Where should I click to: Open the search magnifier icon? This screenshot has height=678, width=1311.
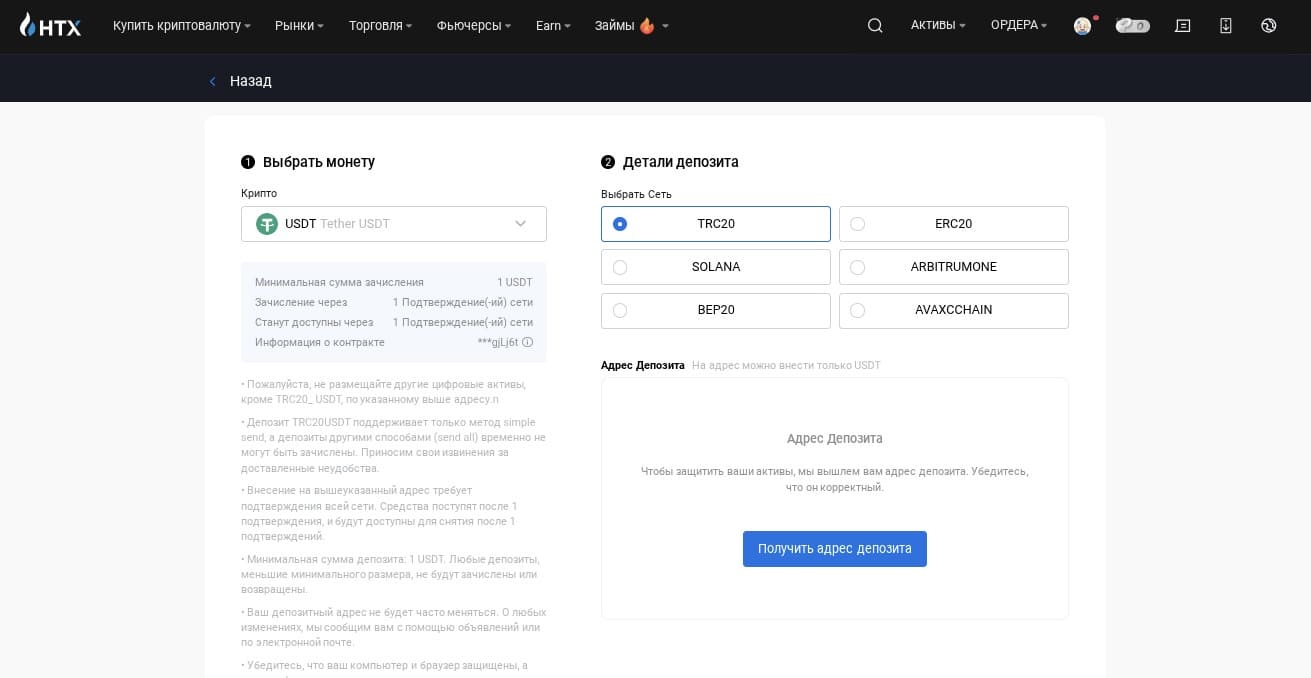(875, 26)
